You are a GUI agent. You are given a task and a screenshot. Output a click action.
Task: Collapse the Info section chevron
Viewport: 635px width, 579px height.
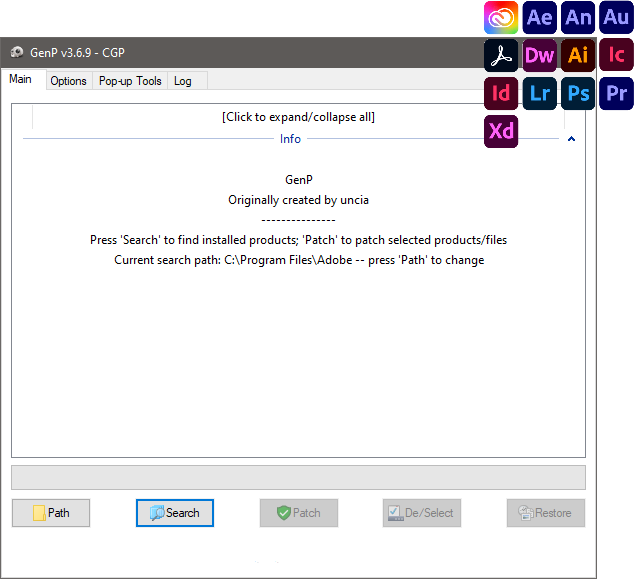pos(571,139)
